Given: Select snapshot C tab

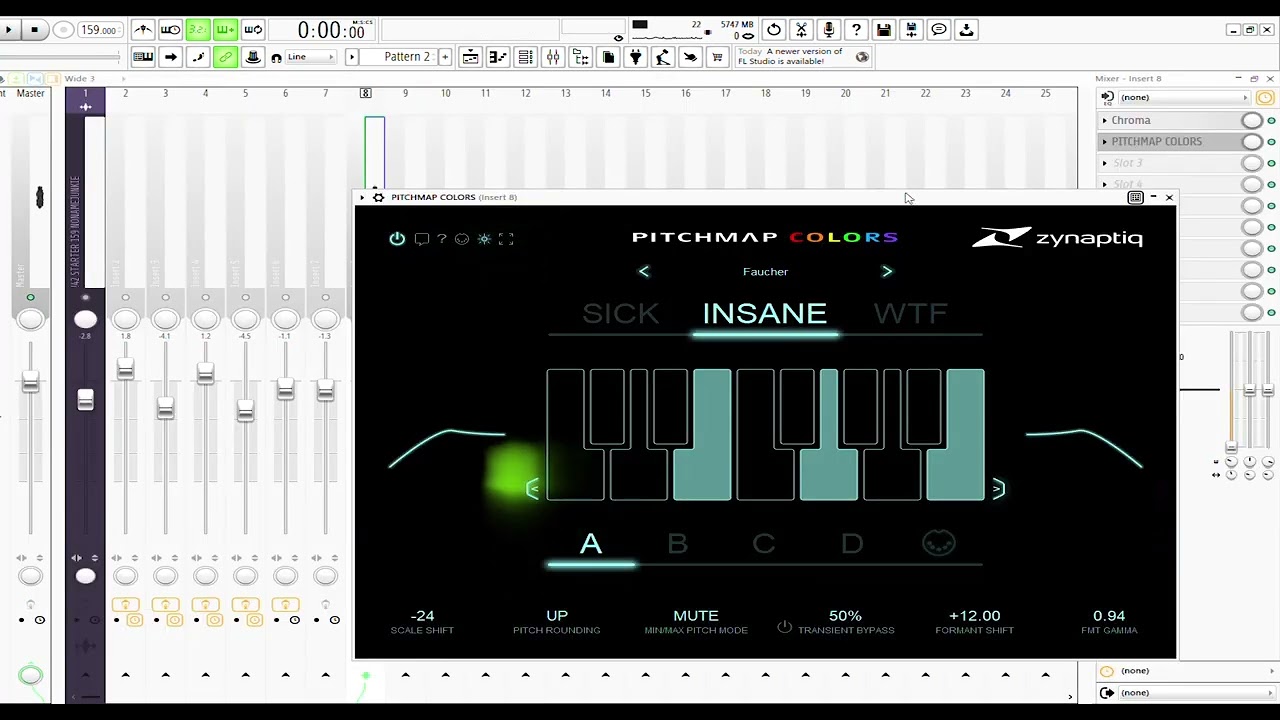Looking at the screenshot, I should click(x=764, y=544).
